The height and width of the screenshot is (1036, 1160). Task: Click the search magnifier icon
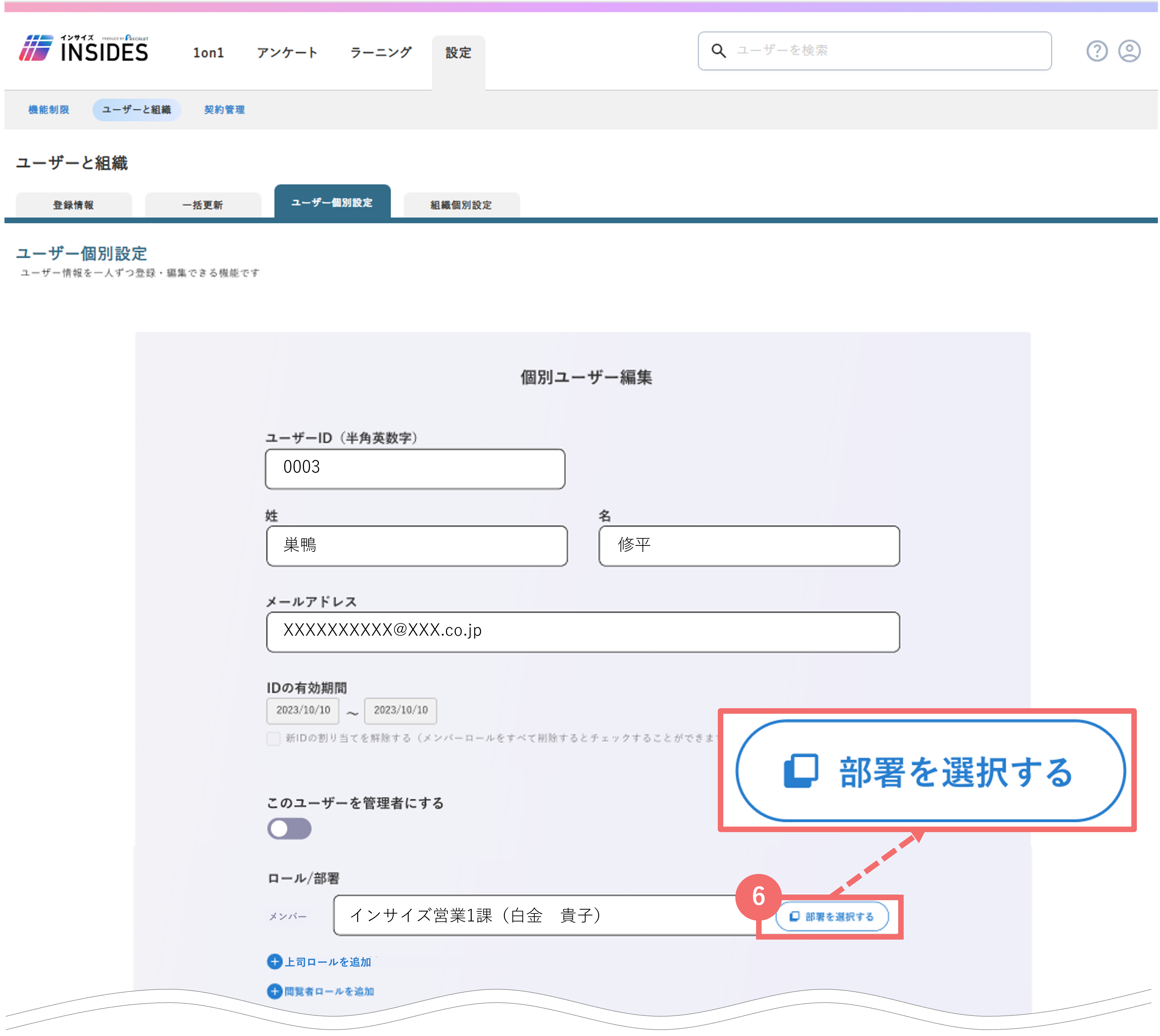(x=718, y=51)
